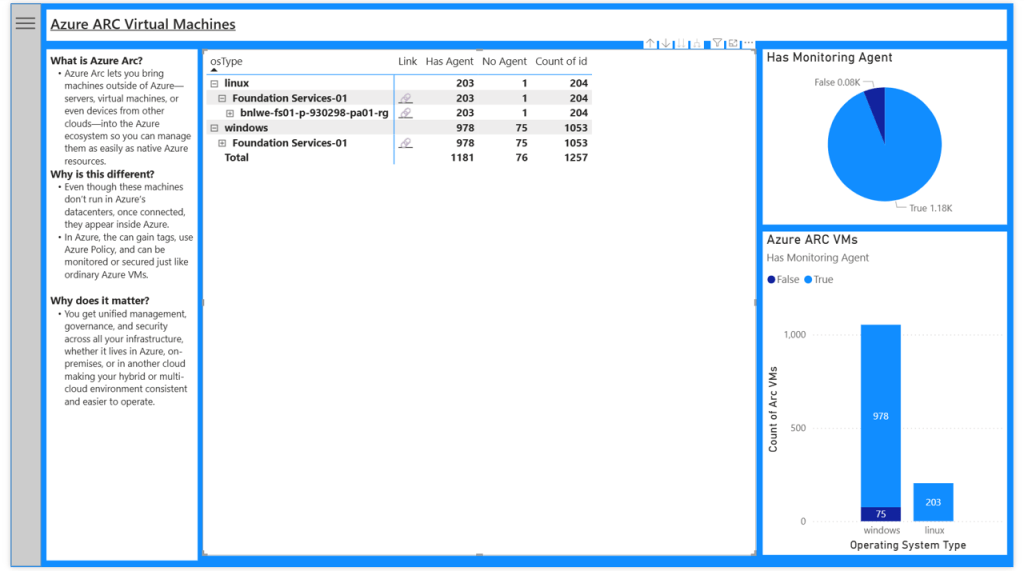Go to next level with double-arrow icon
The height and width of the screenshot is (571, 1024).
click(682, 44)
